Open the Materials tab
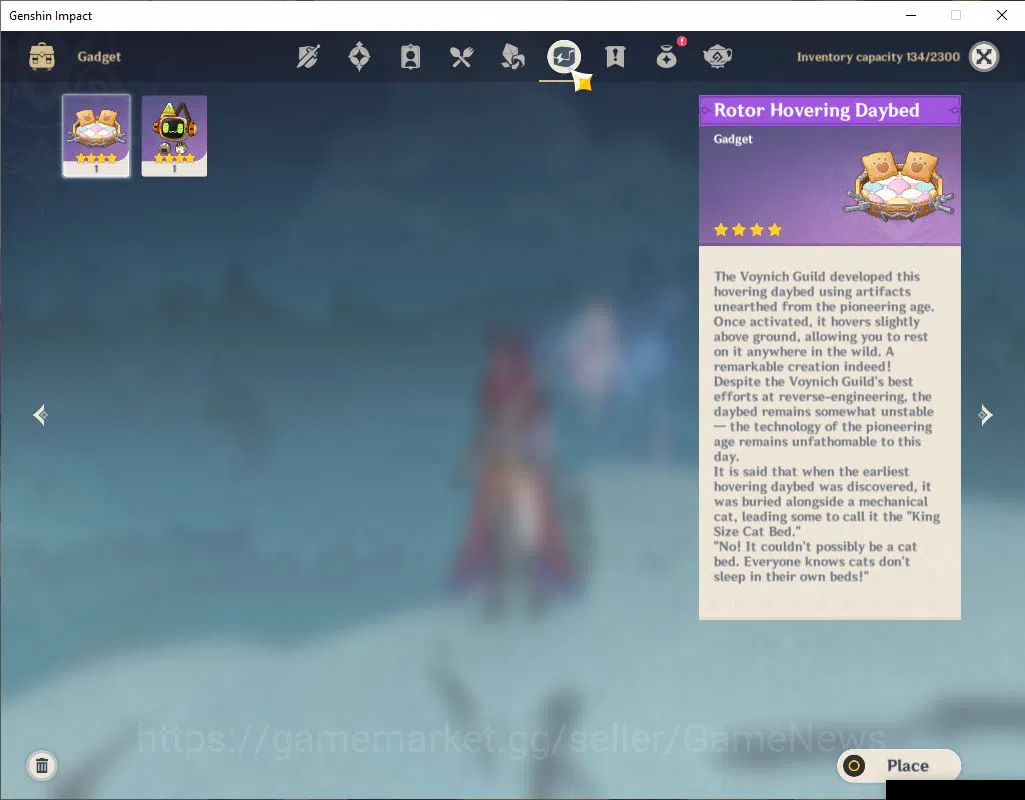Viewport: 1025px width, 800px height. tap(512, 57)
